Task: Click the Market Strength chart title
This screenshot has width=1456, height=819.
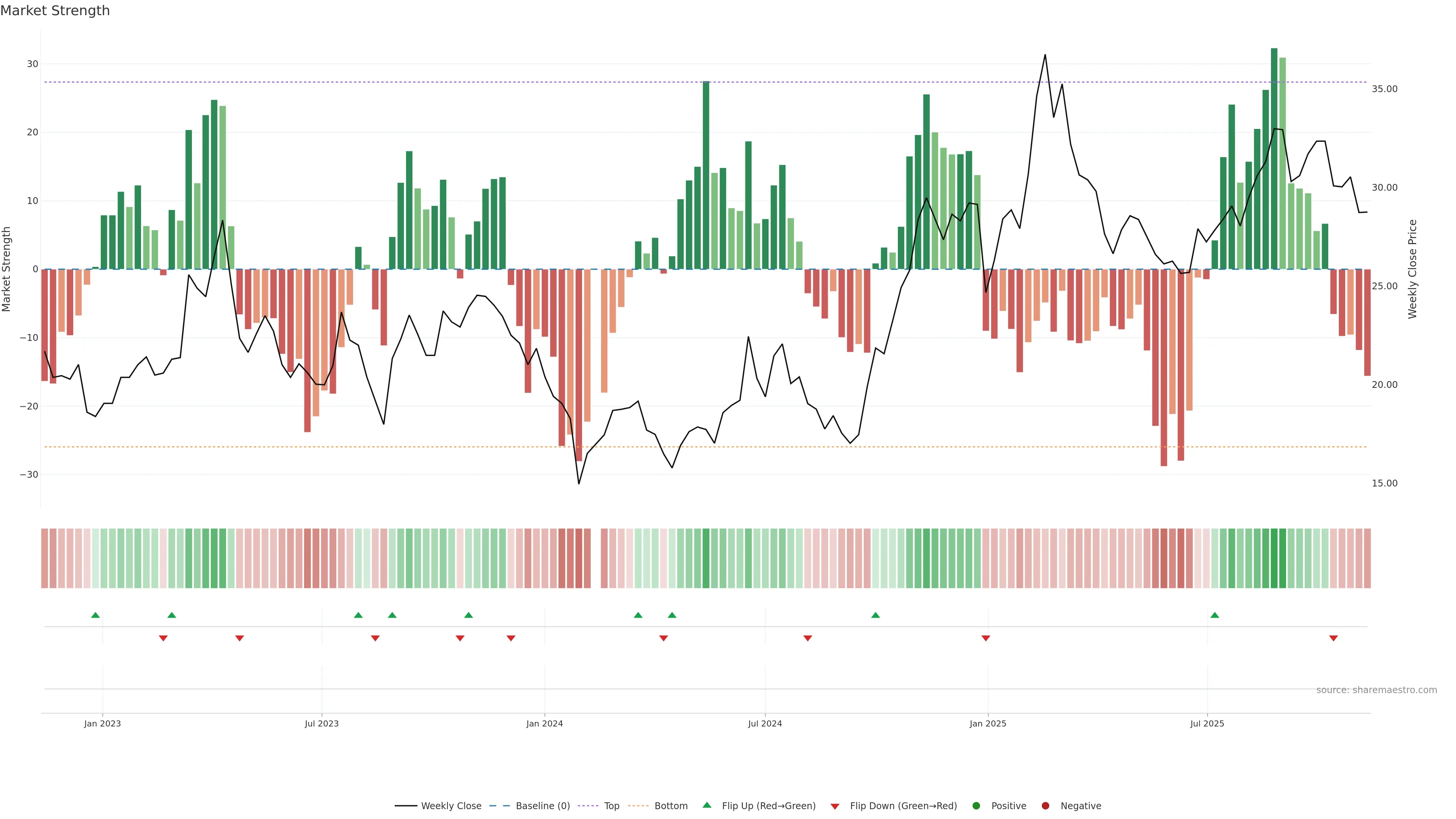Action: 55,11
